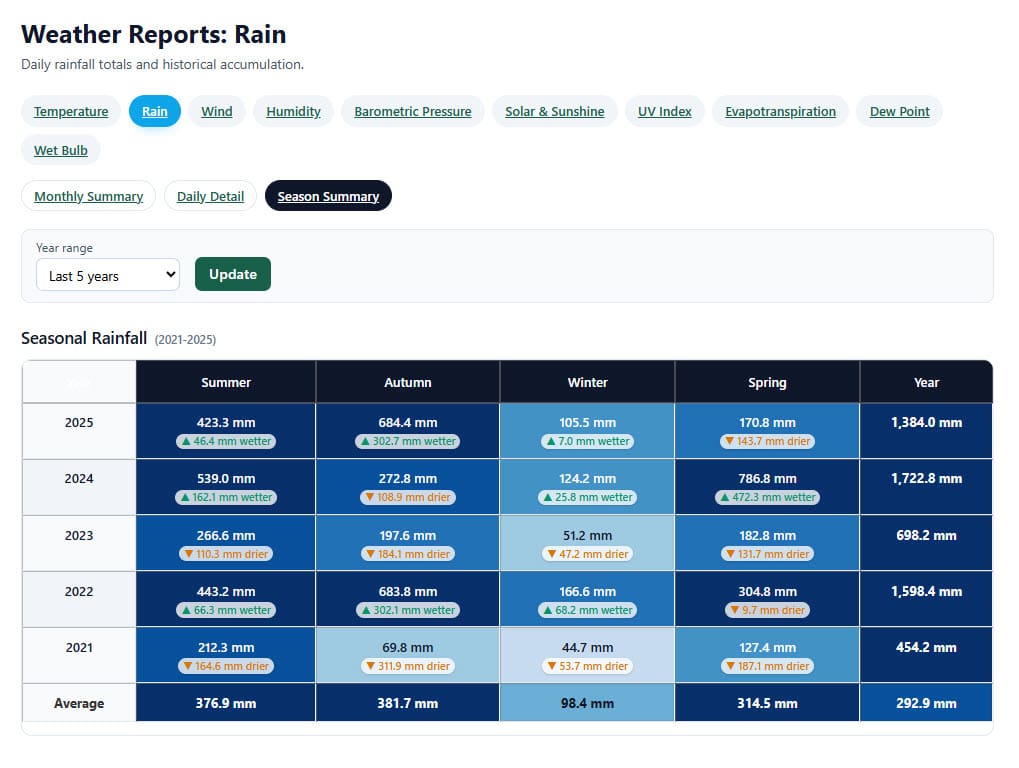View the UV Index report tab
The height and width of the screenshot is (768, 1019).
pyautogui.click(x=664, y=111)
